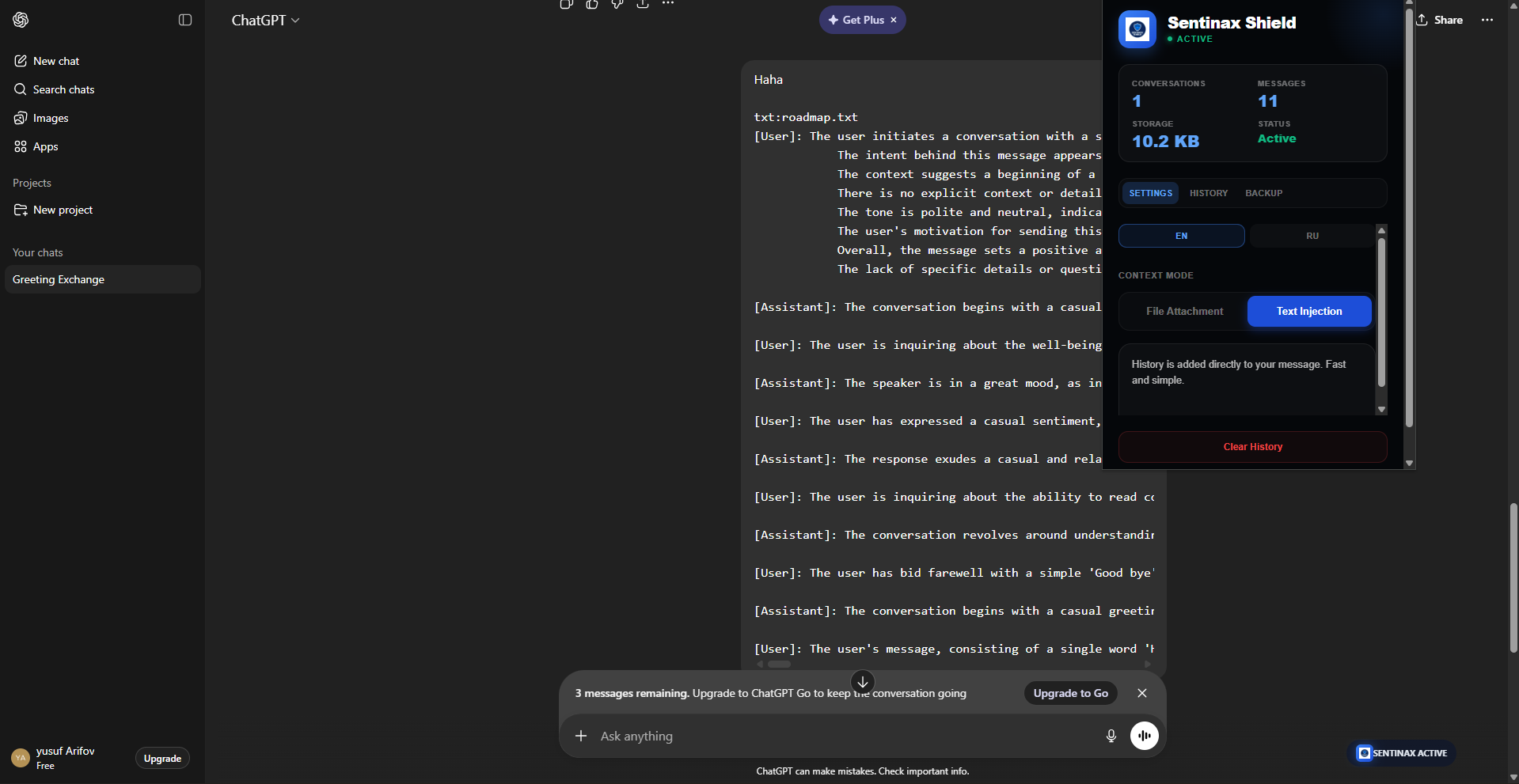
Task: Open the Images section in sidebar
Action: click(x=50, y=118)
